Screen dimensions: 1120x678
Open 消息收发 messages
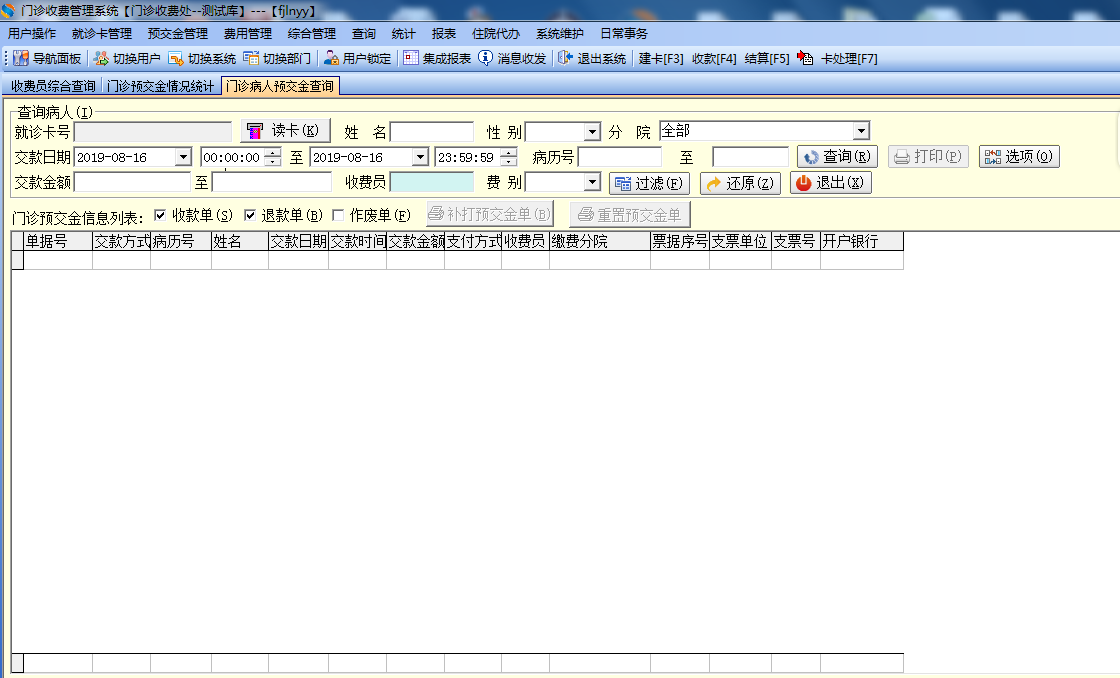click(x=512, y=59)
